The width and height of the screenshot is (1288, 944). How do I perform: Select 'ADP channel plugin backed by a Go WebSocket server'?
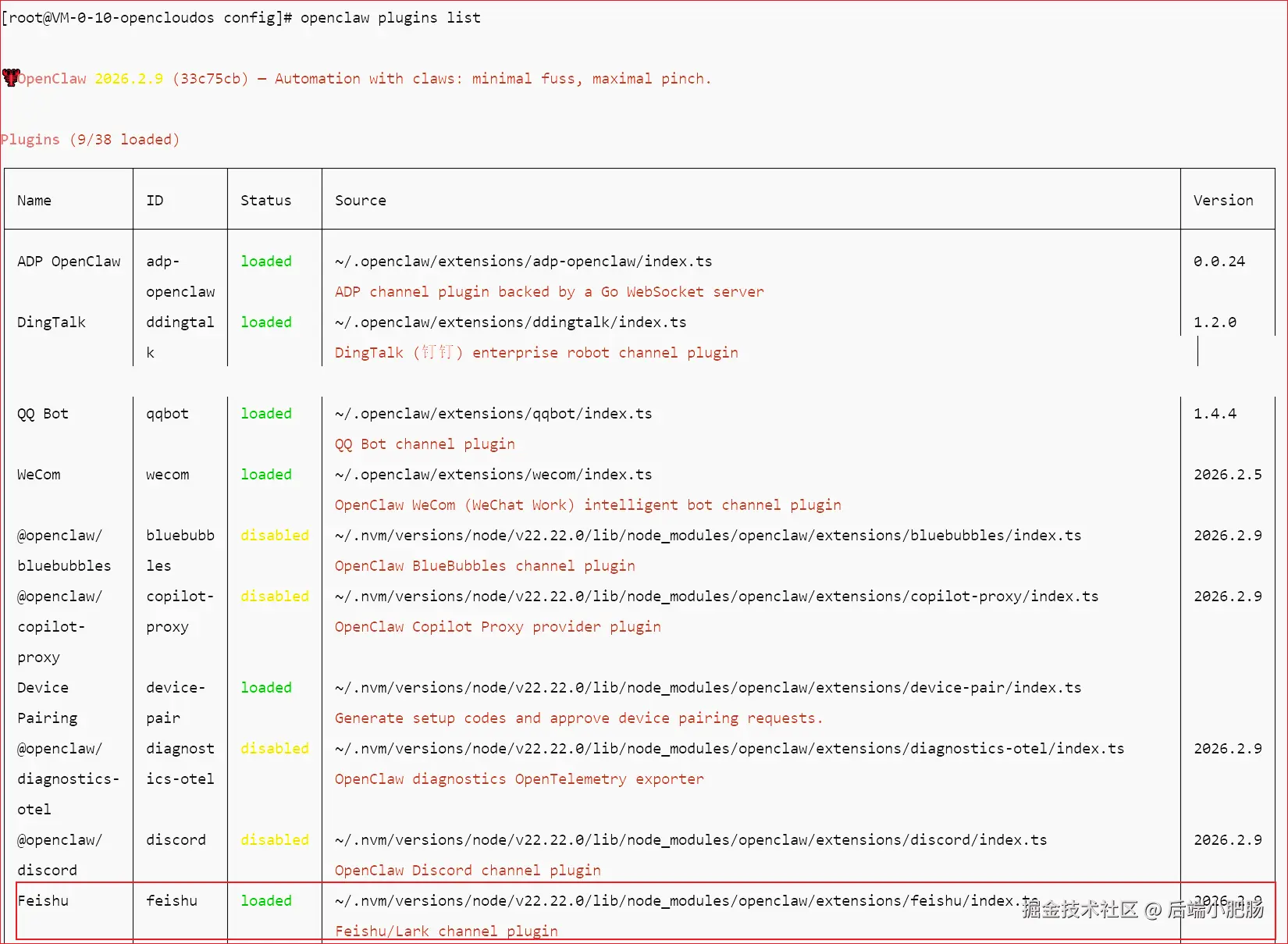[550, 292]
